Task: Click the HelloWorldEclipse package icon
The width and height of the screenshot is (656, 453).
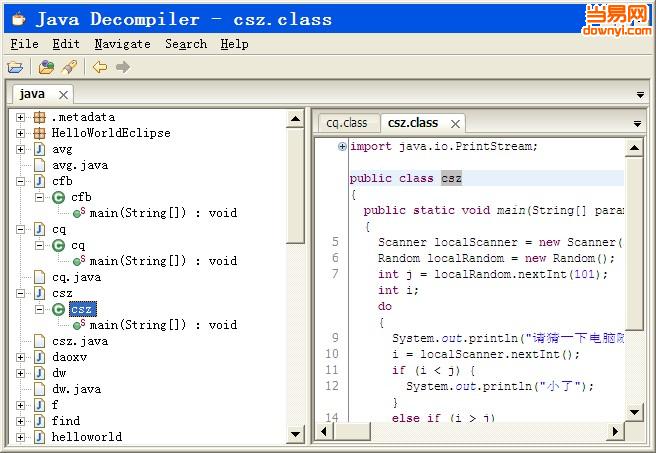Action: coord(39,133)
